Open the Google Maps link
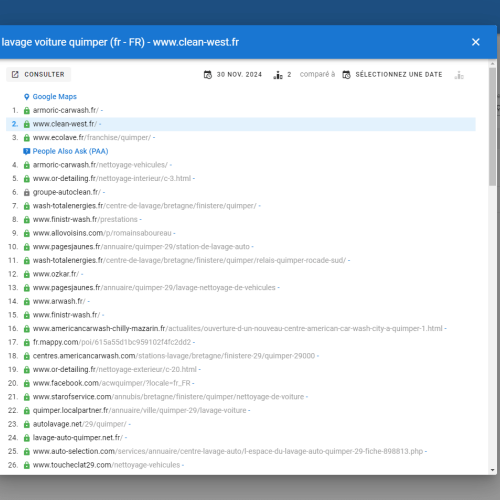 pos(55,97)
